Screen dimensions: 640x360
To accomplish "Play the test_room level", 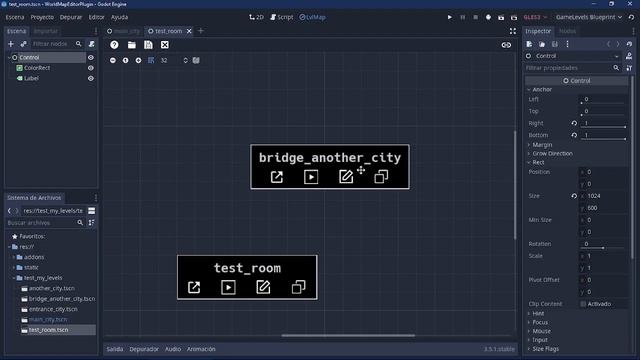I will click(x=228, y=287).
